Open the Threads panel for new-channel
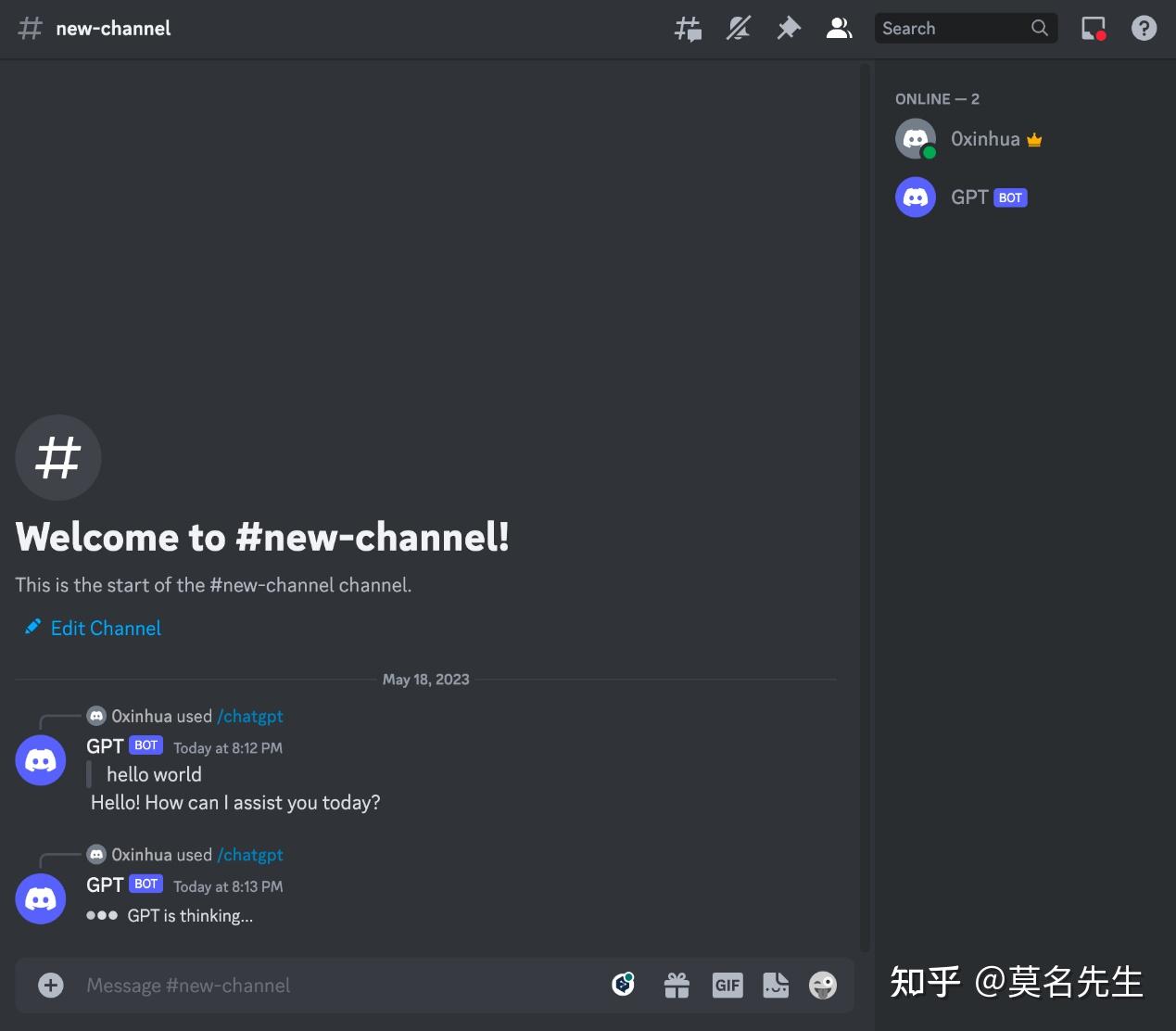Screen dimensions: 1176x1031 click(x=688, y=28)
